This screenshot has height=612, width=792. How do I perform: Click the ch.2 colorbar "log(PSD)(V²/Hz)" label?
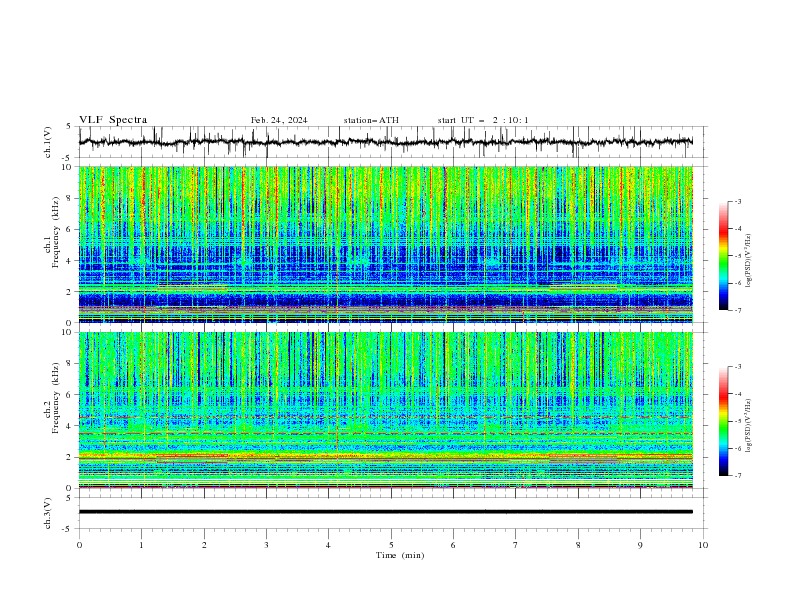(x=748, y=425)
